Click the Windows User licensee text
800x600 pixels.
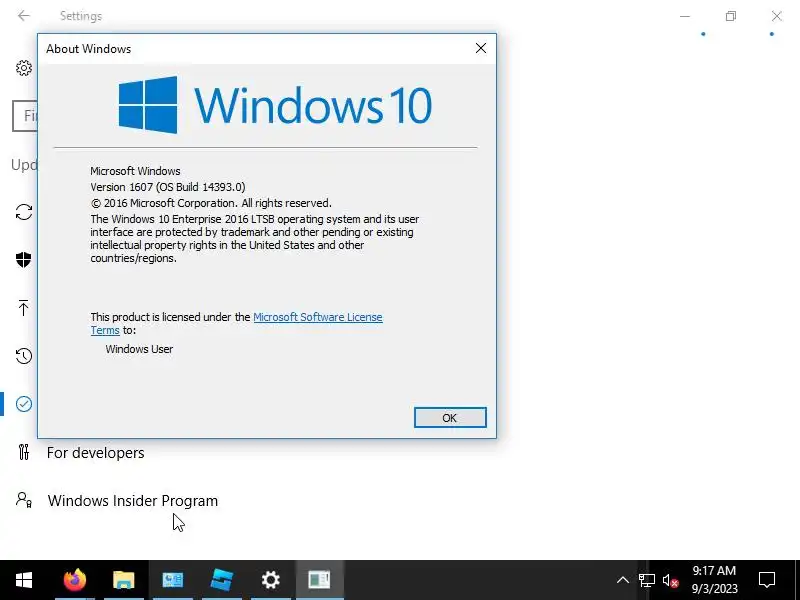(139, 349)
